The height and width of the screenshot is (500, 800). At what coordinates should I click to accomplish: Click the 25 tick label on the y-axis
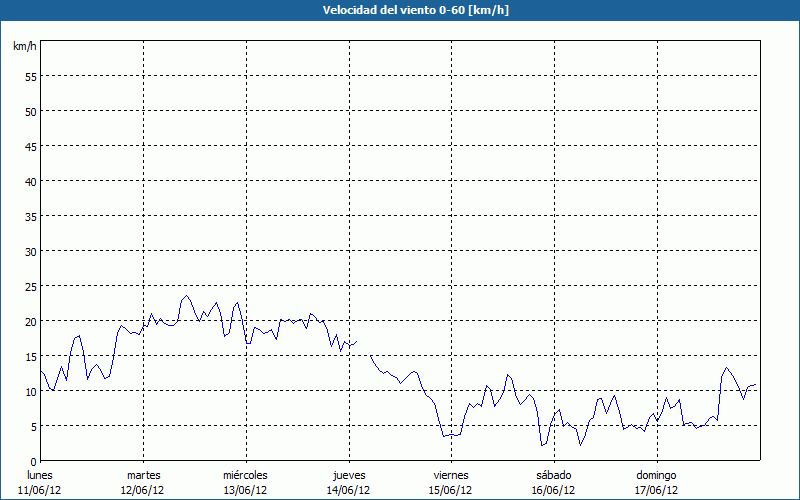point(30,286)
